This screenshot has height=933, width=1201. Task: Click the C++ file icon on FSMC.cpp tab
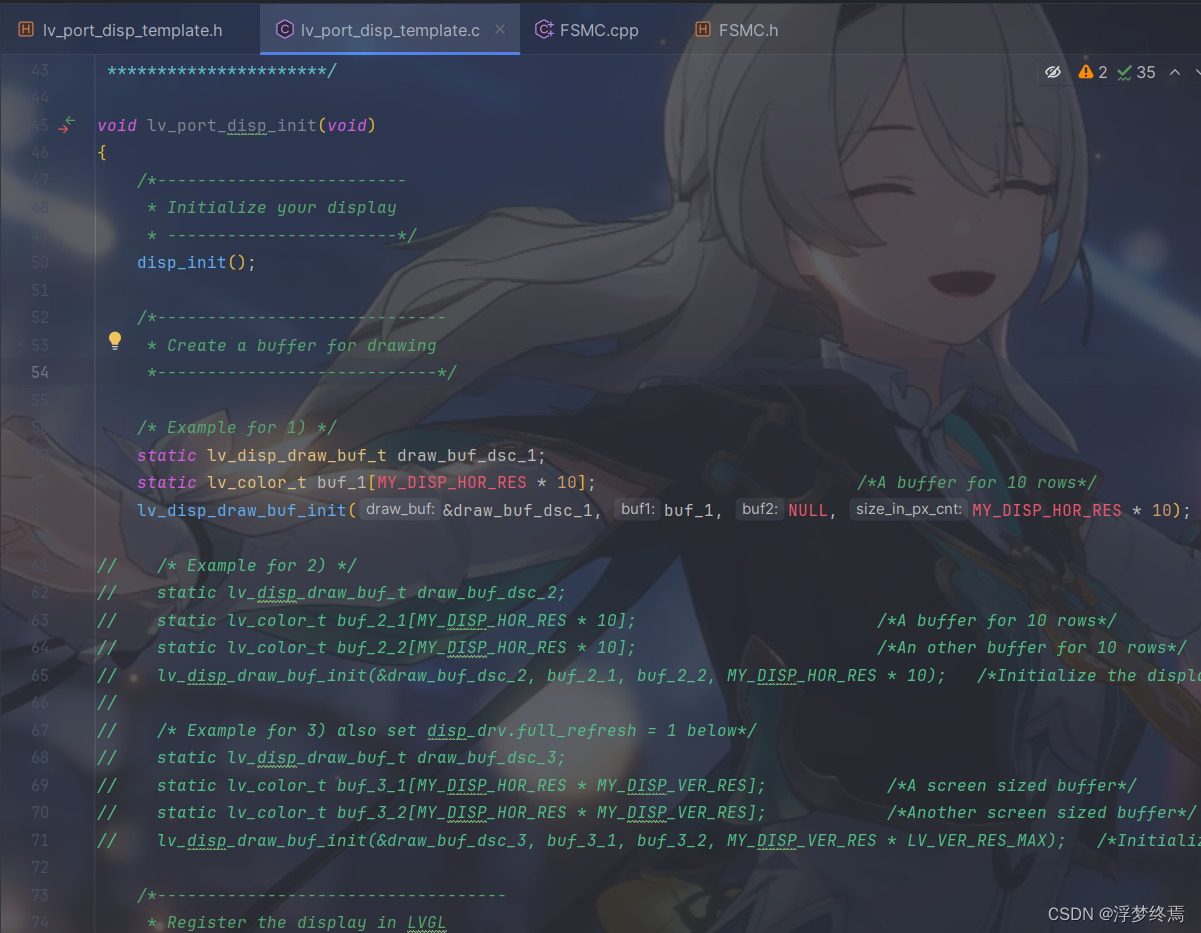click(x=544, y=30)
